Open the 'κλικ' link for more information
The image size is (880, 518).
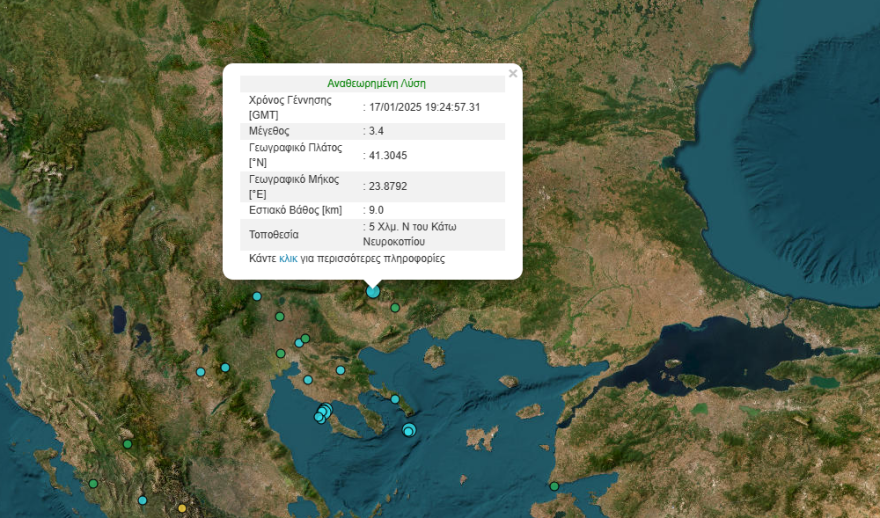288,258
